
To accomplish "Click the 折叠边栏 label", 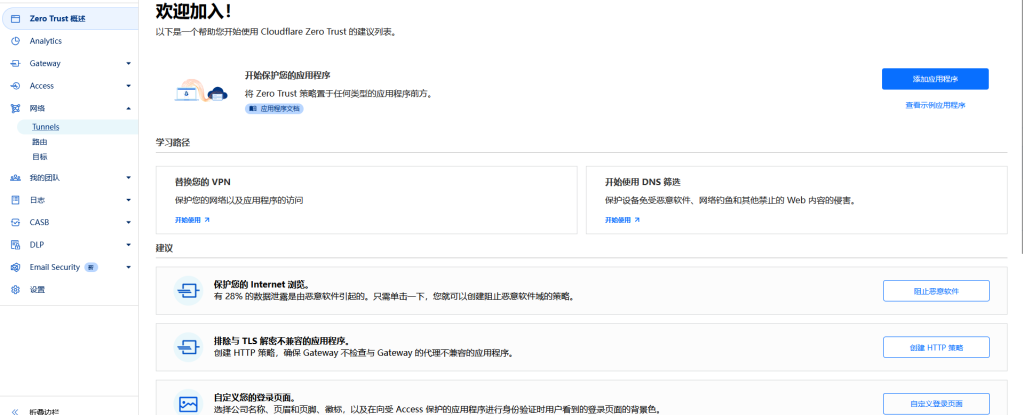I will [44, 412].
